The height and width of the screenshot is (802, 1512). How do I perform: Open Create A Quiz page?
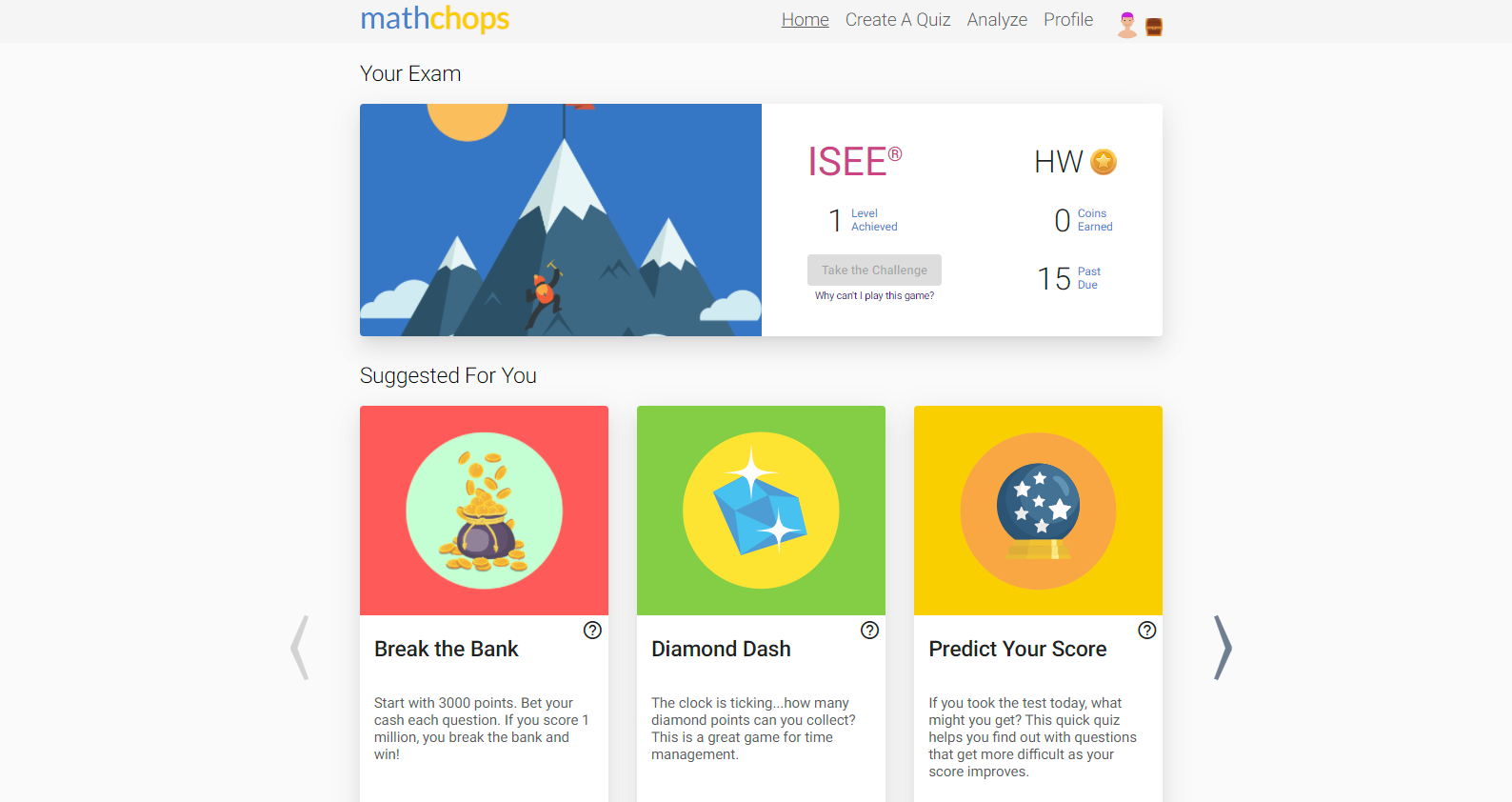pos(898,20)
